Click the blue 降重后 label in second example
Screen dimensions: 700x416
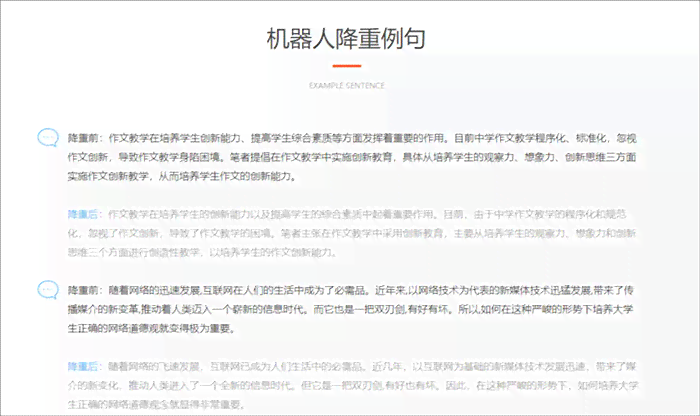click(x=83, y=367)
